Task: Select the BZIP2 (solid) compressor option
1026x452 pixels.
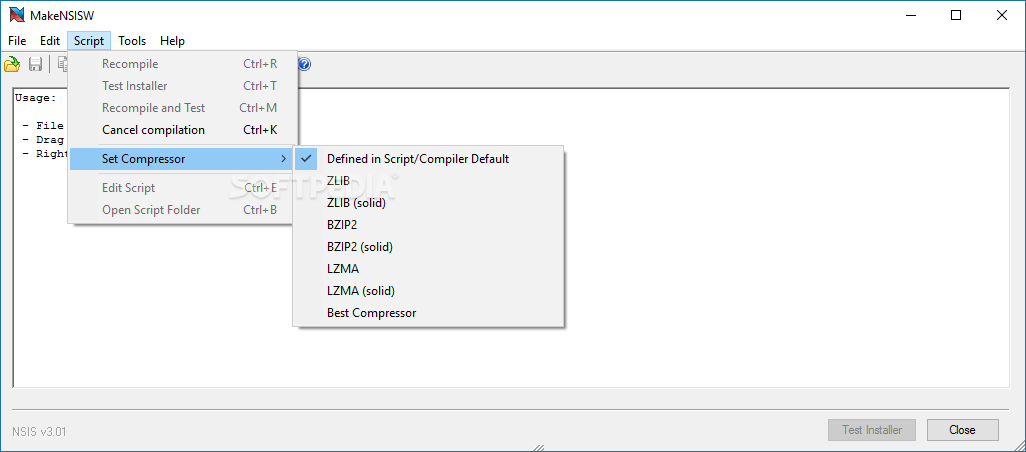Action: 428,247
